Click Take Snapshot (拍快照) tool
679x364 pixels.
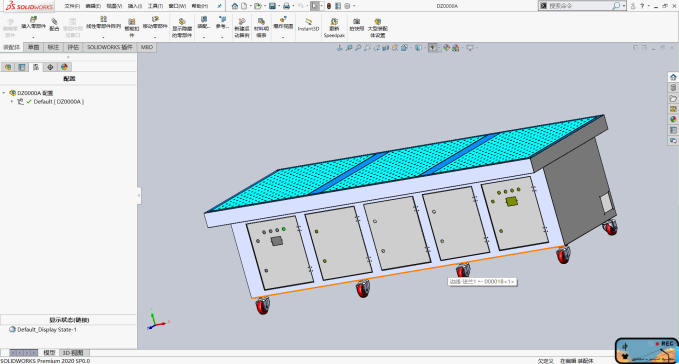coord(356,25)
